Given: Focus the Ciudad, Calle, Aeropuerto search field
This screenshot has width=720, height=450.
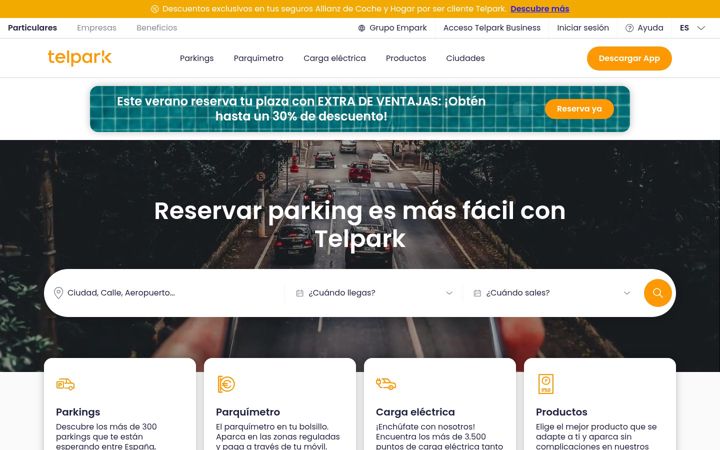Looking at the screenshot, I should pyautogui.click(x=168, y=293).
